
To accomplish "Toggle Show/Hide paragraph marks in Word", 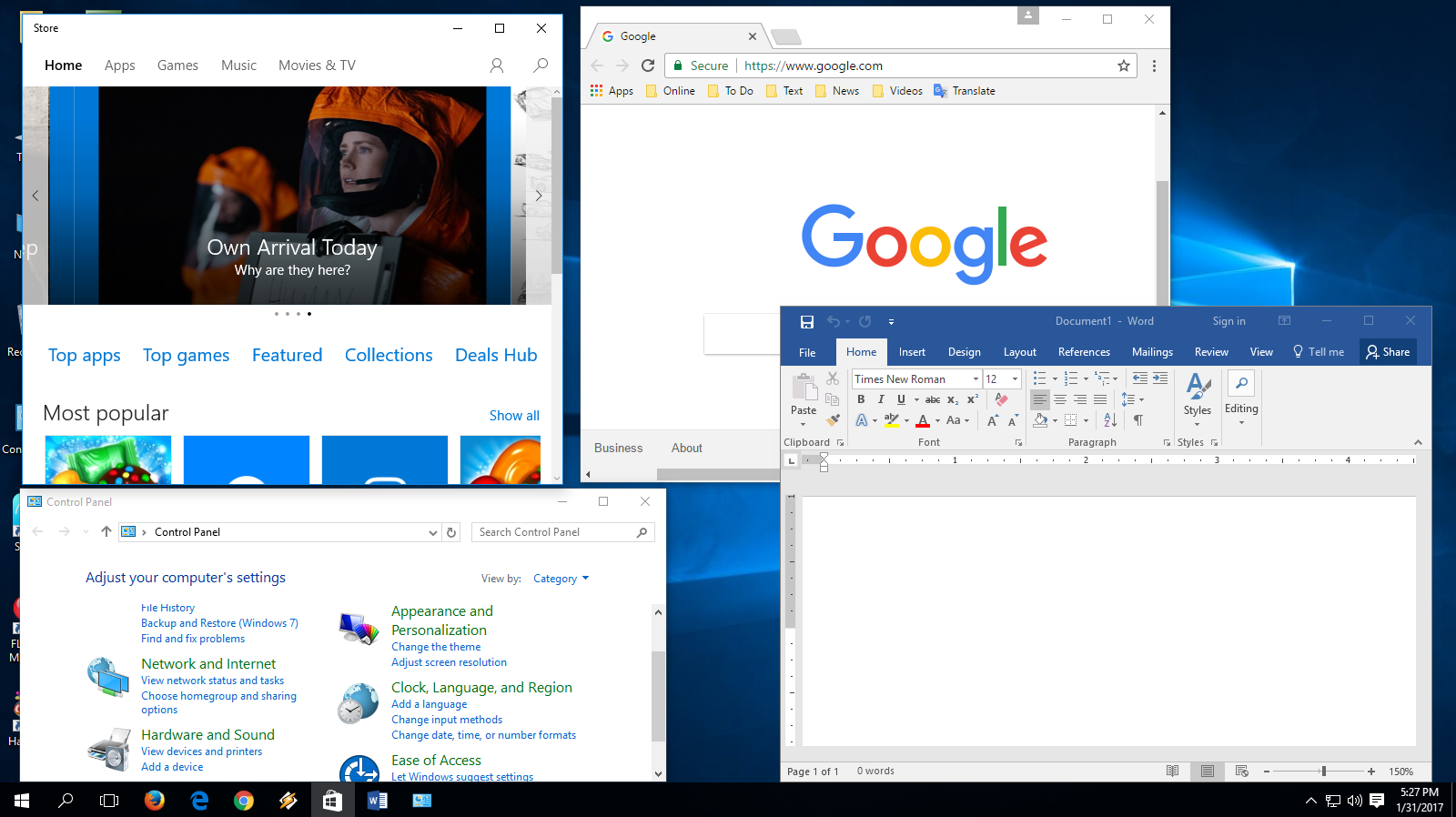I will pyautogui.click(x=1138, y=420).
